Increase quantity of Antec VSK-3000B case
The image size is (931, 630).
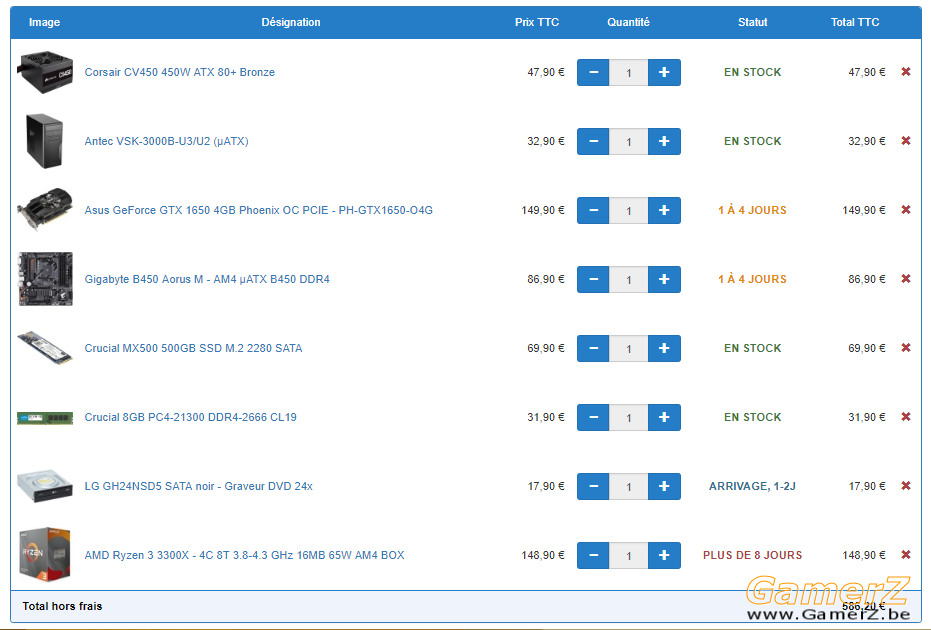pos(664,141)
